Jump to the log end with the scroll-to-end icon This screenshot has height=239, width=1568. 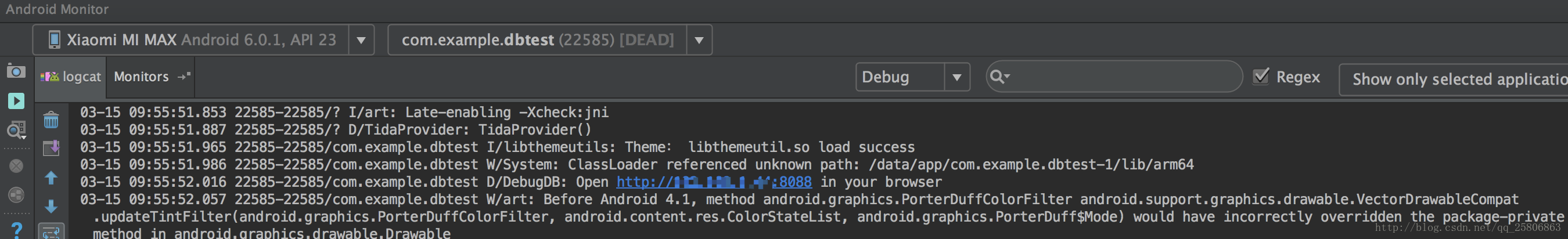coord(51,148)
